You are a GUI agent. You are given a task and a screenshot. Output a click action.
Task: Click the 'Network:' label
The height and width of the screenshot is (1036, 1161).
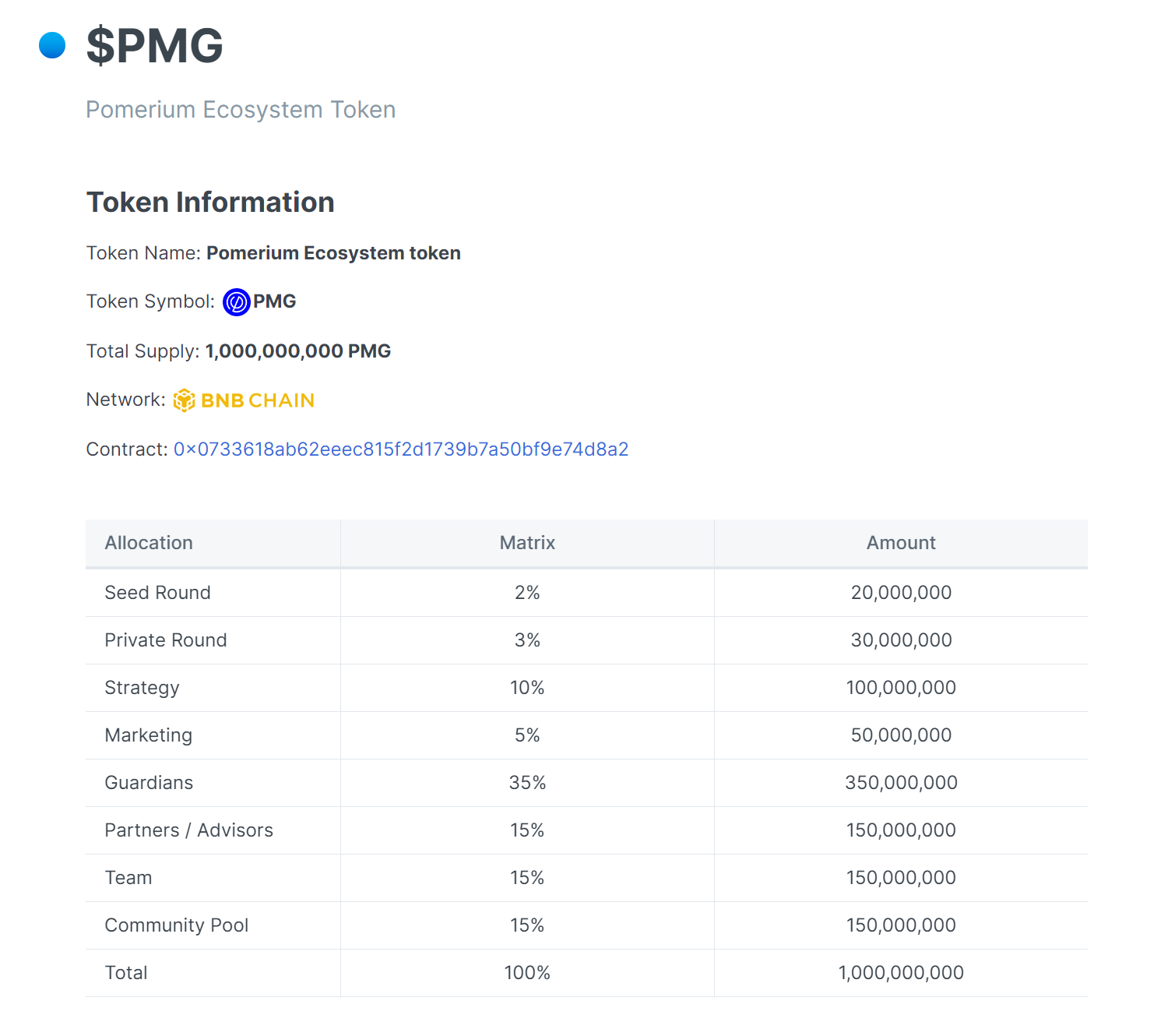(126, 400)
